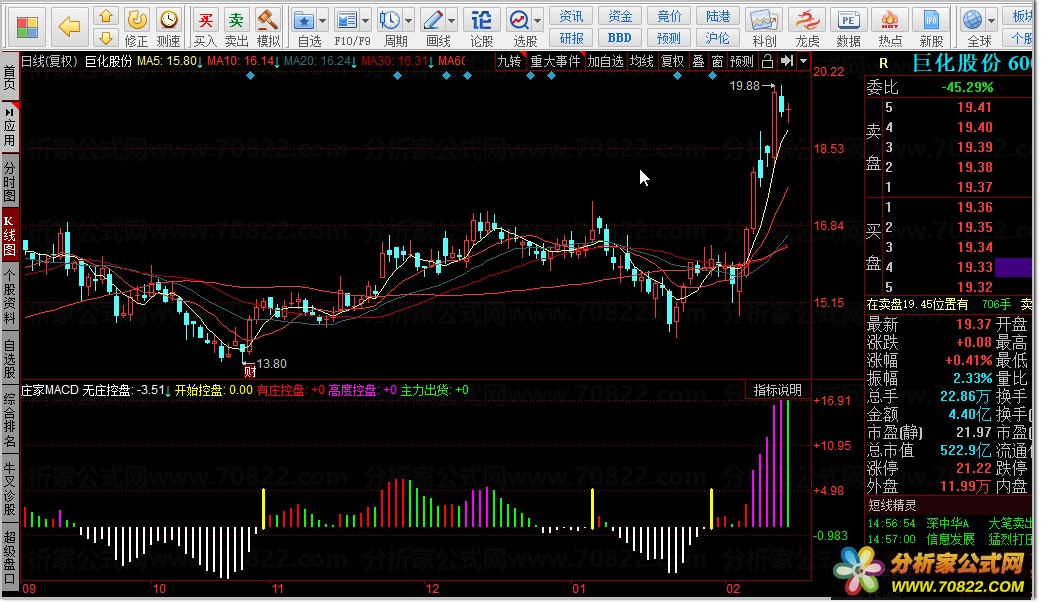Open the 指标说明 indicator description
Image resolution: width=1041 pixels, height=603 pixels.
[x=777, y=390]
